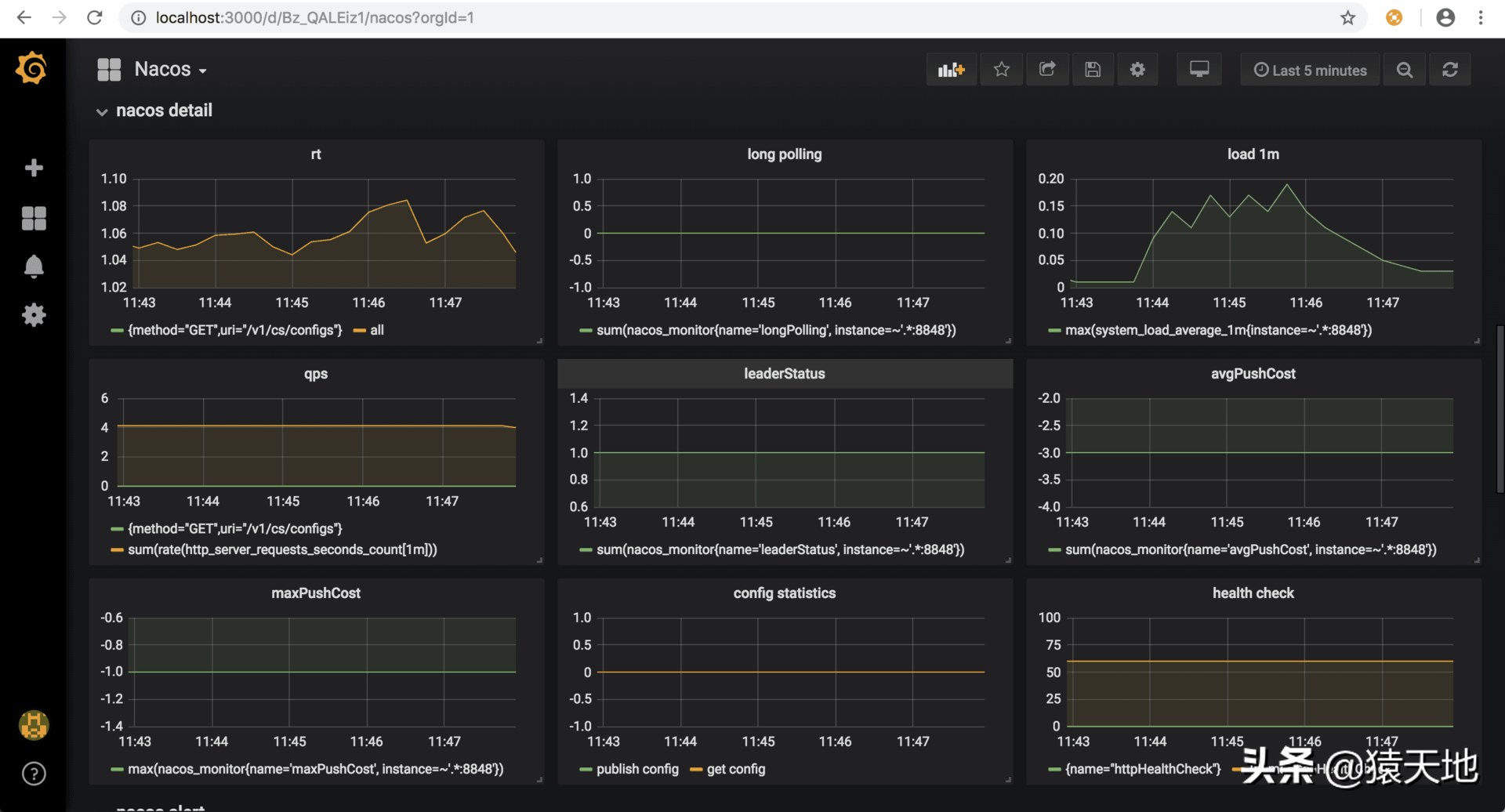Open the Nacos dashboard picker dropdown
Screen dimensions: 1505x812
point(169,70)
